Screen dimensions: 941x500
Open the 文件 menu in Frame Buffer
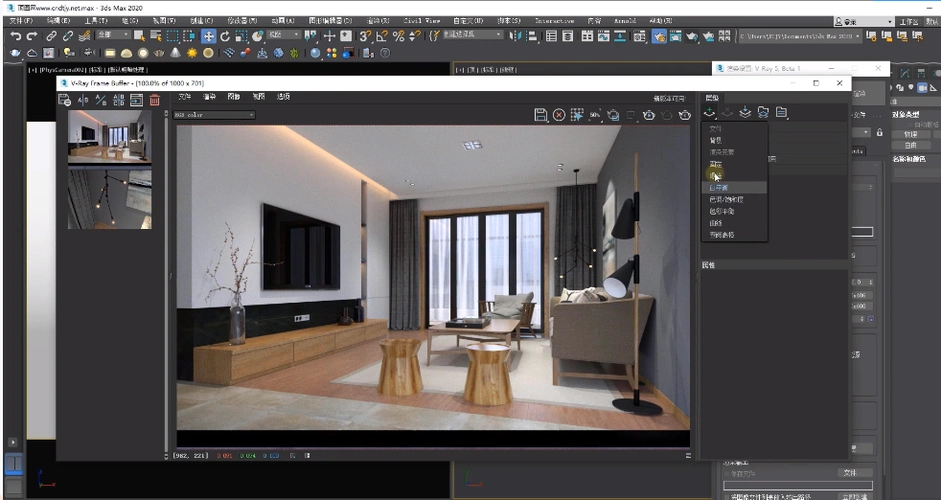[184, 97]
